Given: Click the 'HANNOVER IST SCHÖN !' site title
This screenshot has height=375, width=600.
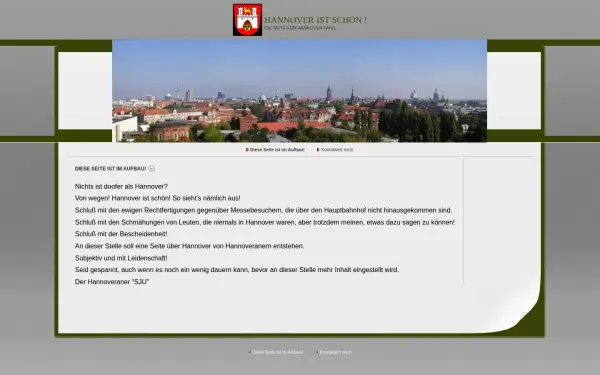Looking at the screenshot, I should pyautogui.click(x=315, y=20).
